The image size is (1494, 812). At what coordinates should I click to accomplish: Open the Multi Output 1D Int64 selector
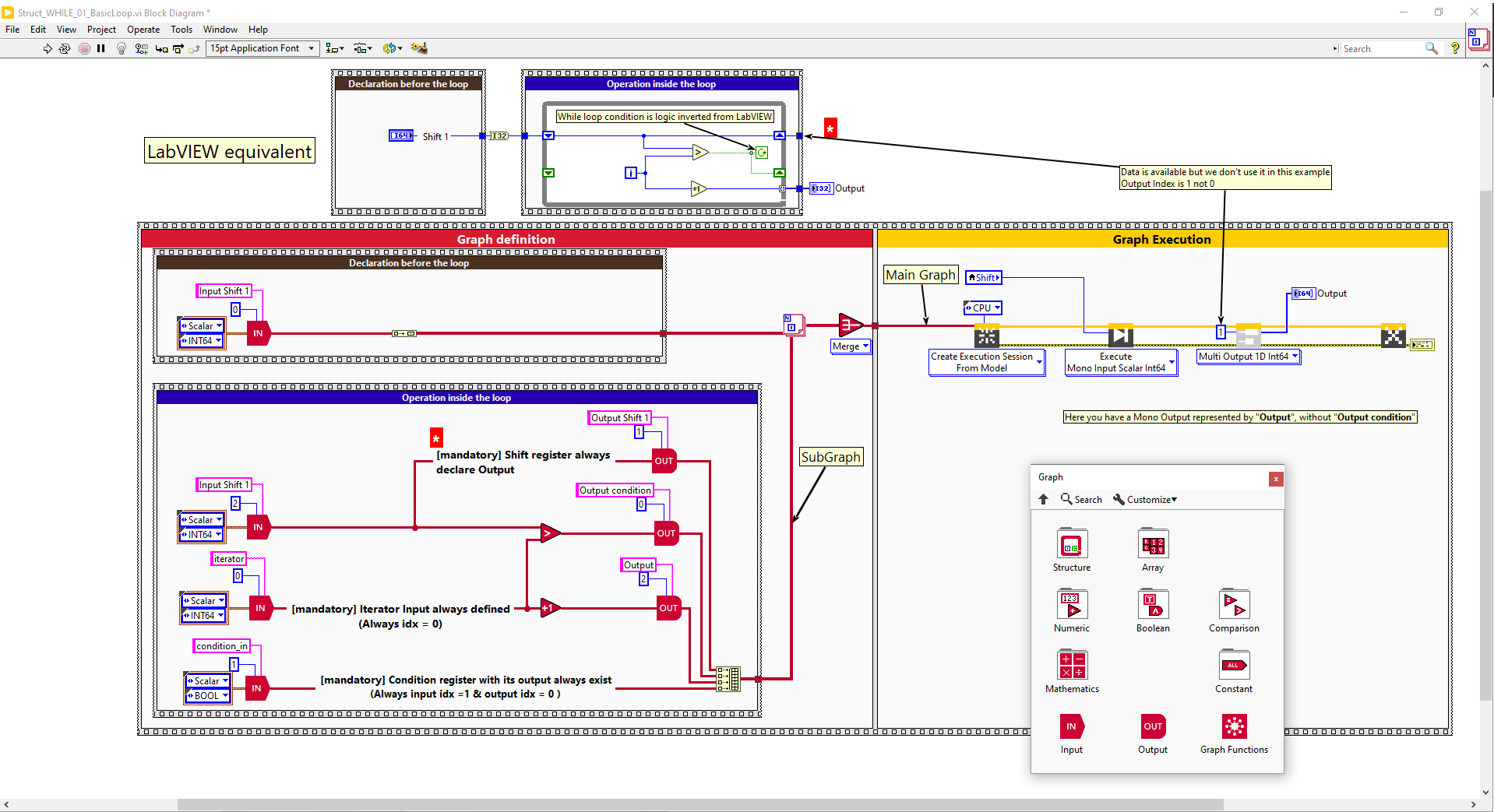[x=1249, y=357]
